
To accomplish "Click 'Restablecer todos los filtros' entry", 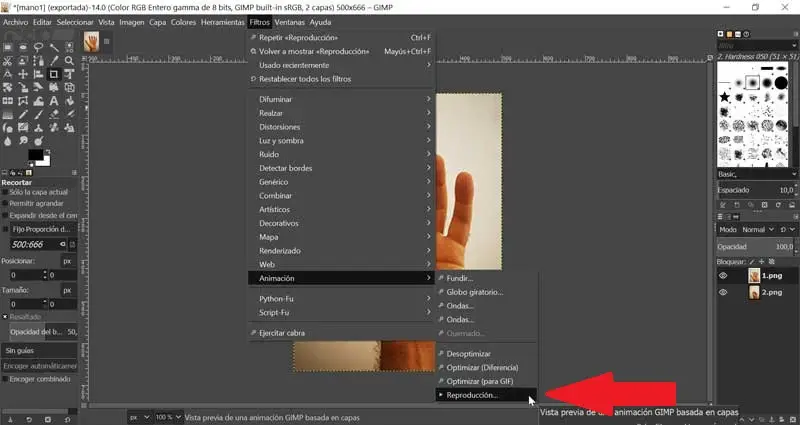I will (341, 79).
